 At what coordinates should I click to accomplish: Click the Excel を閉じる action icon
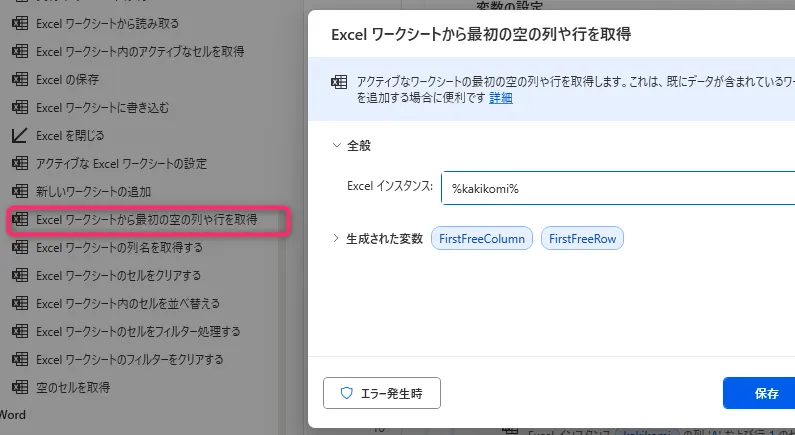(19, 134)
